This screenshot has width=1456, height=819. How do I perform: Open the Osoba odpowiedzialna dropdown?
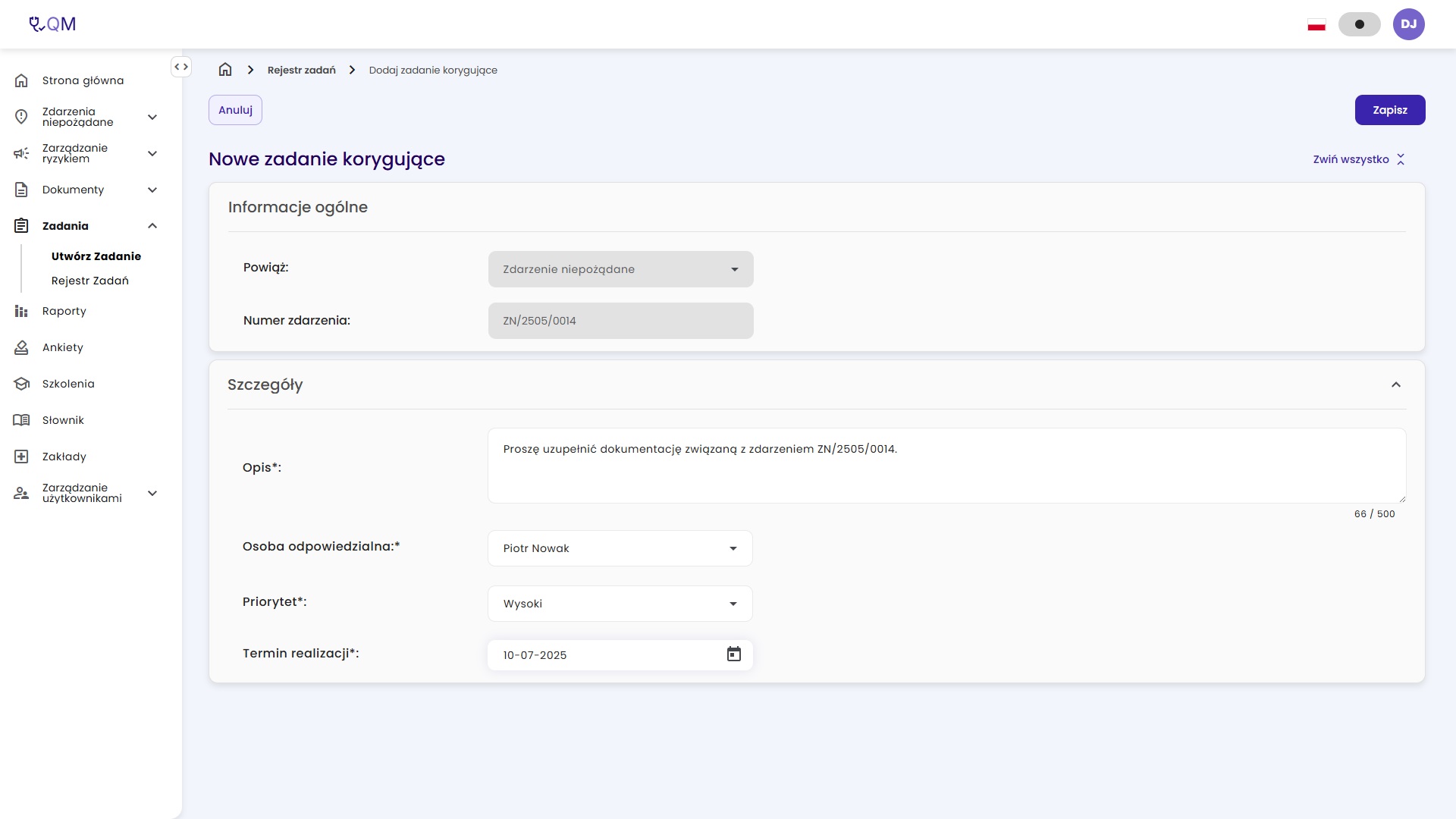[620, 548]
